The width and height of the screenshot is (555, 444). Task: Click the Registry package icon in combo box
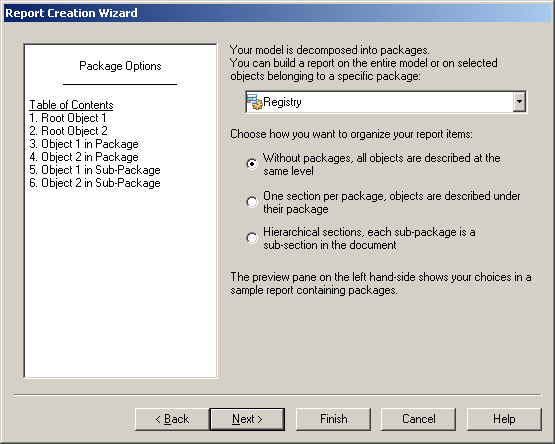[254, 102]
